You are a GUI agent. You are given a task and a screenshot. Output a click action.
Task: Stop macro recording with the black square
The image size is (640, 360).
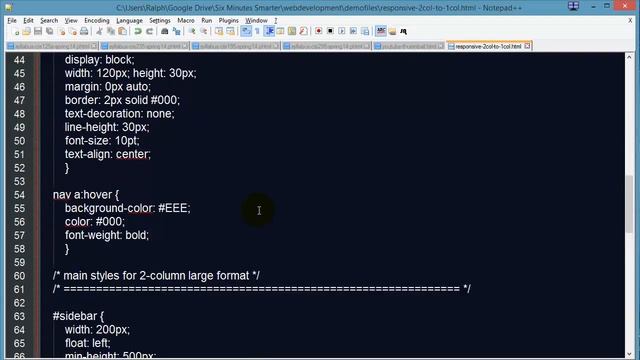pyautogui.click(x=330, y=31)
